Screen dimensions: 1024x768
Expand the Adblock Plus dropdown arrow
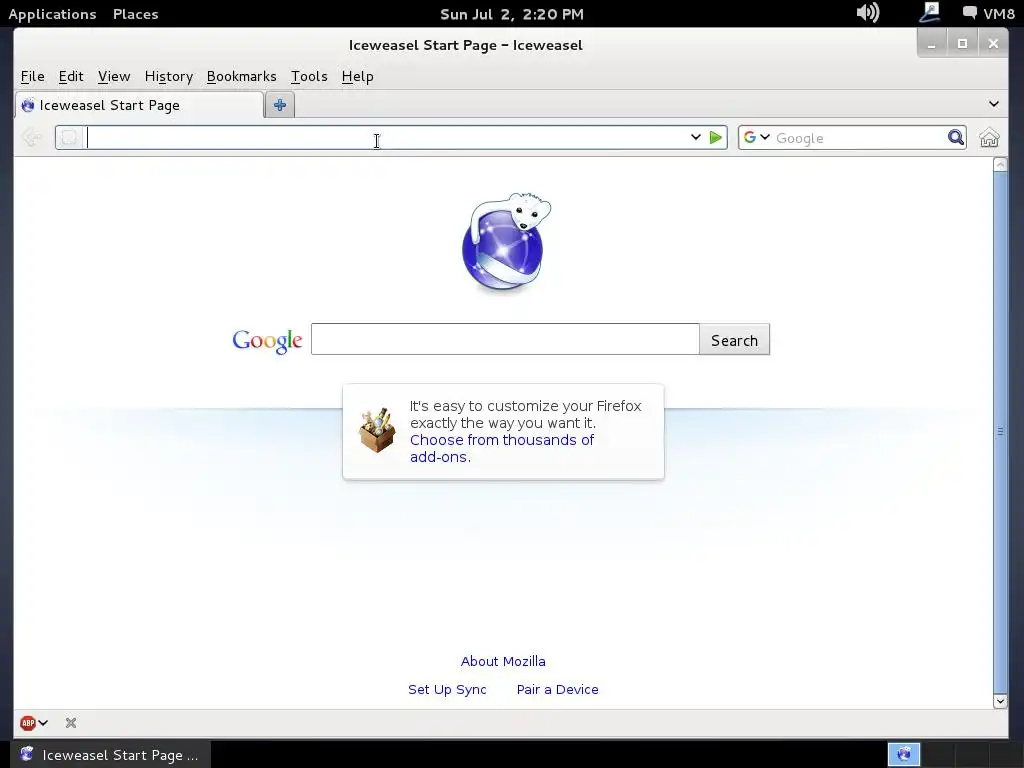click(43, 723)
